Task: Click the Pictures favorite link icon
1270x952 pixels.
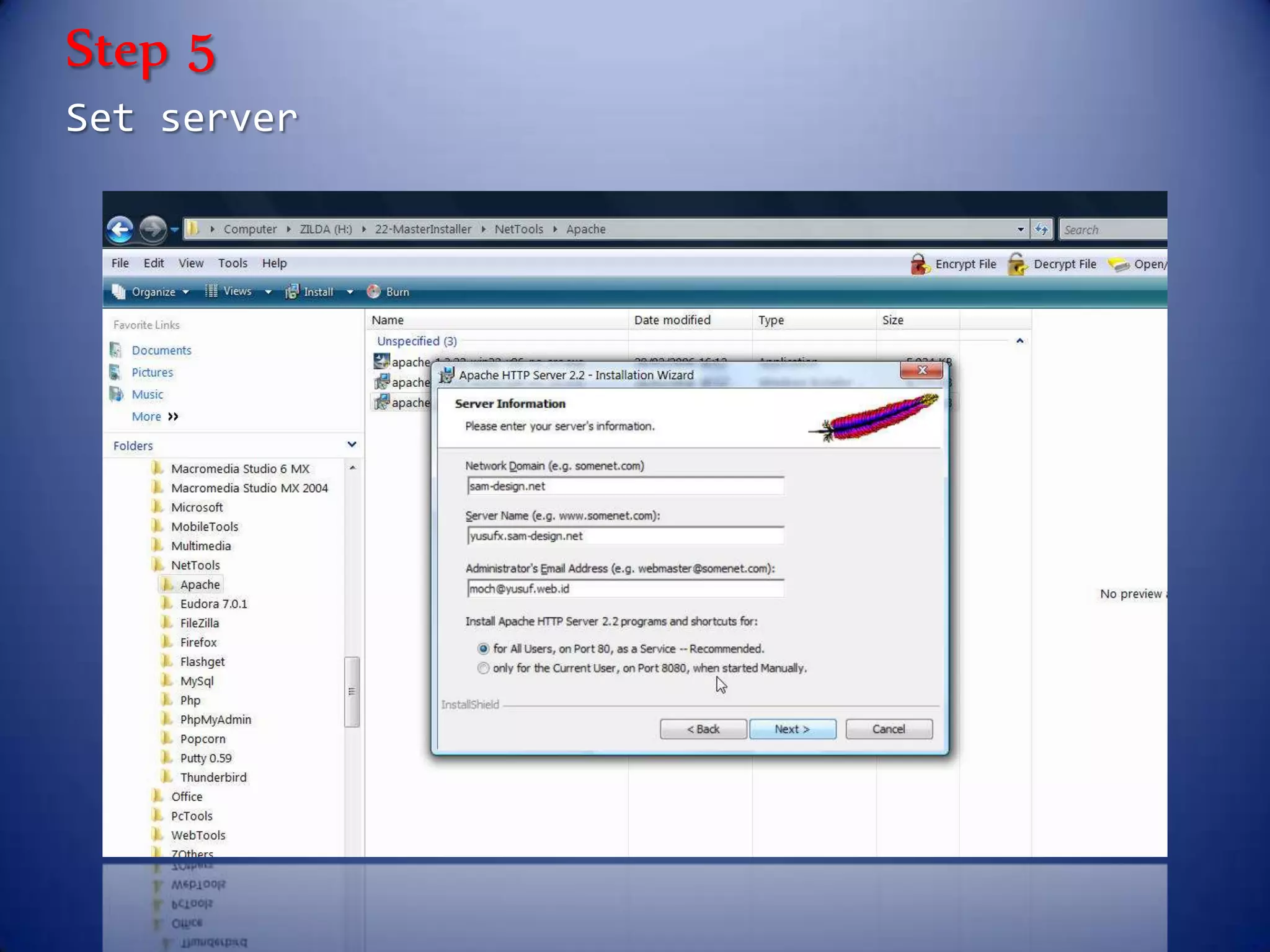Action: tap(115, 372)
